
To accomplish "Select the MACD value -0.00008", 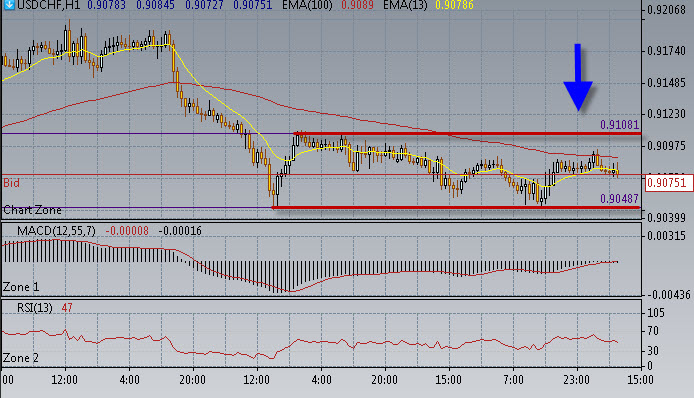I will click(127, 231).
